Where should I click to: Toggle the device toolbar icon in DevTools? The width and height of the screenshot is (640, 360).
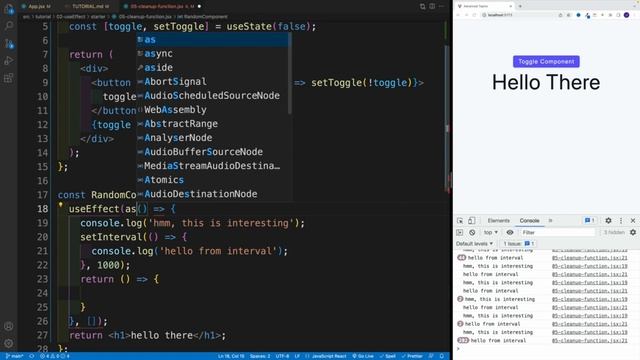471,220
